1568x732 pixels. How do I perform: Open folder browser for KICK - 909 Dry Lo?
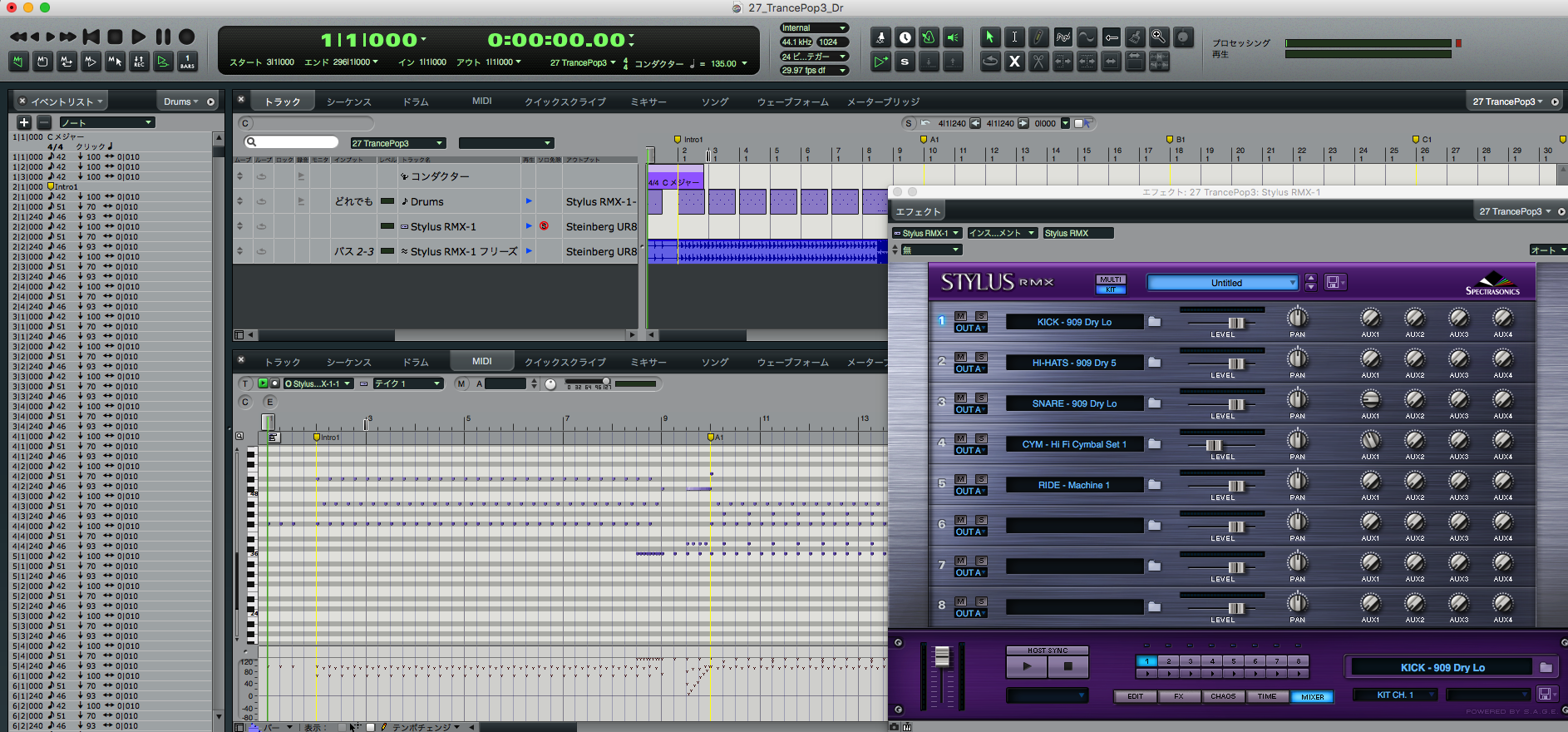pos(1155,322)
